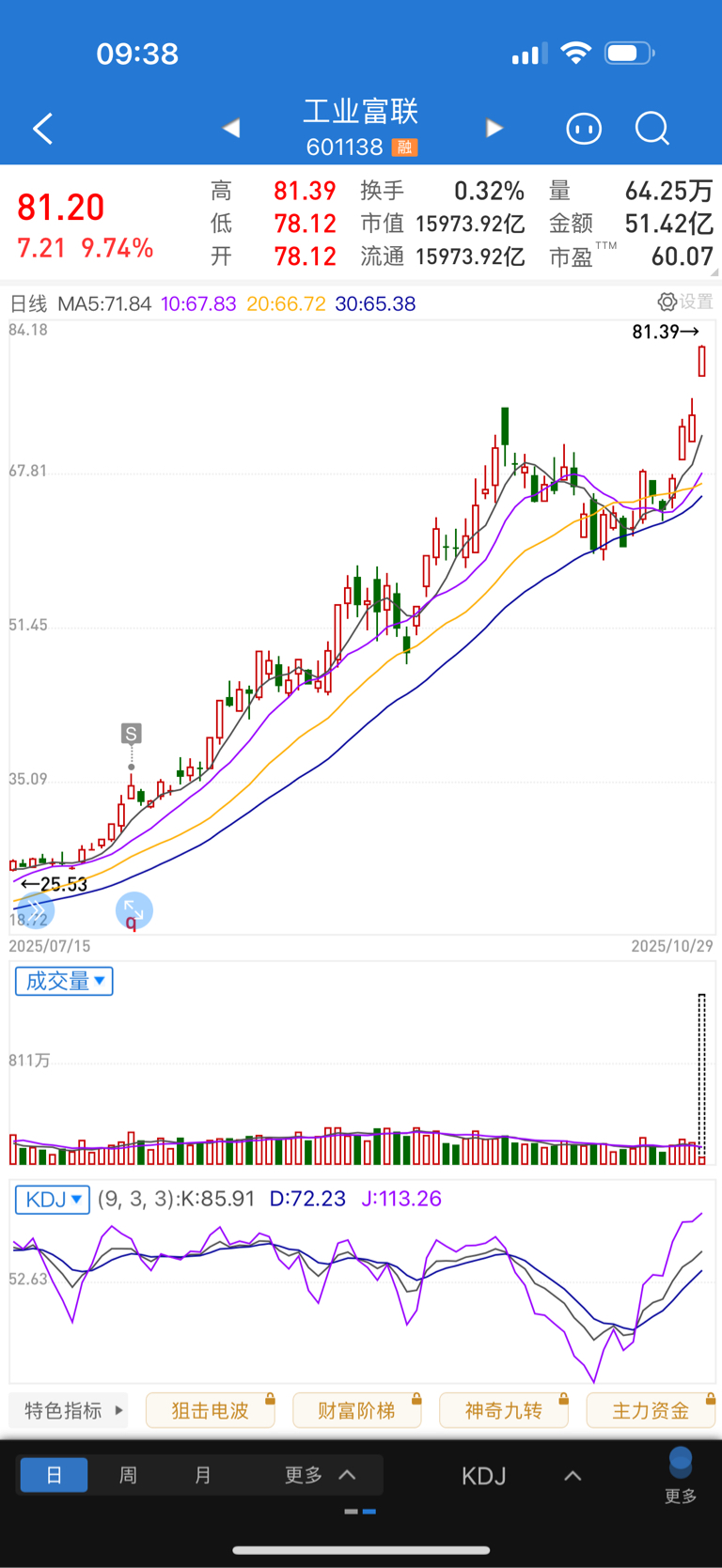The width and height of the screenshot is (722, 1568).
Task: Tap the KDJ J:113.26 value
Action: tap(401, 1199)
